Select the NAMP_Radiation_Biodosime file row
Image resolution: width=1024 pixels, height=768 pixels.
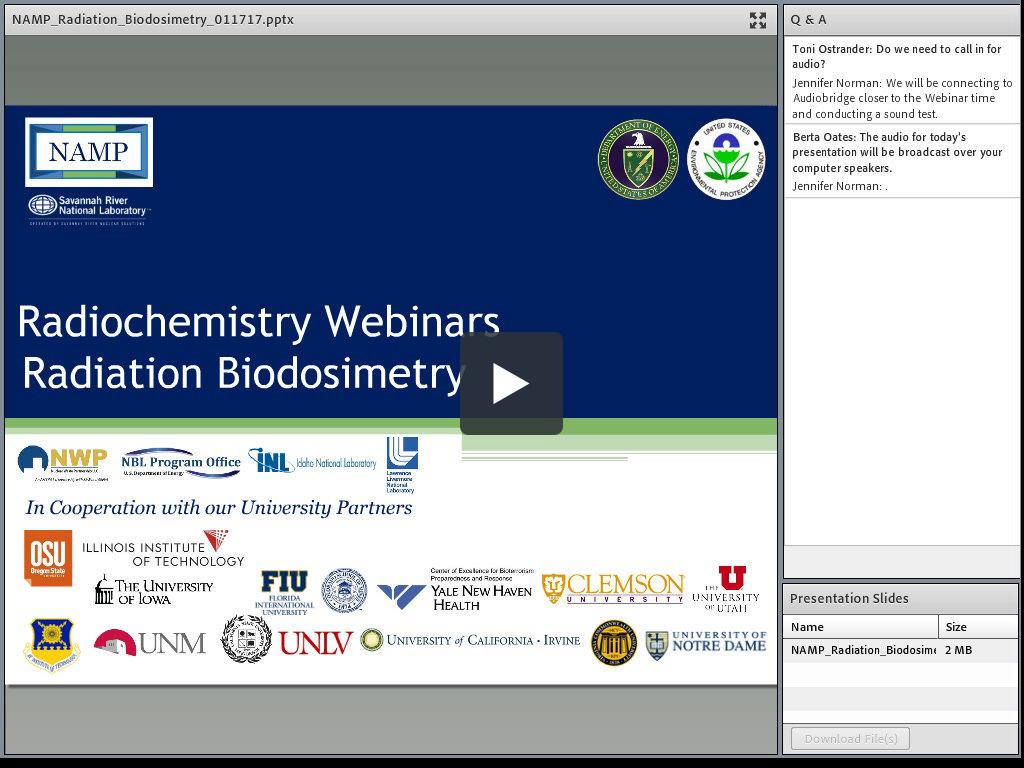click(900, 650)
